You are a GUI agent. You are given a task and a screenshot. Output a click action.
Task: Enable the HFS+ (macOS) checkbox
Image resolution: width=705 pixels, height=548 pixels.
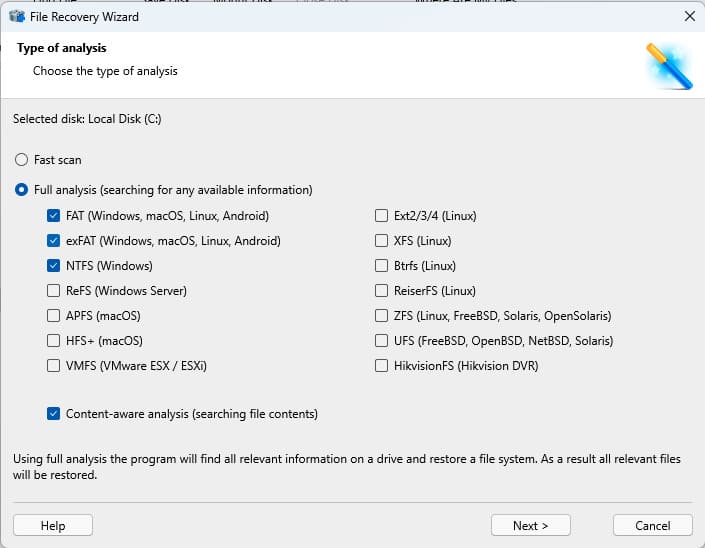tap(53, 341)
